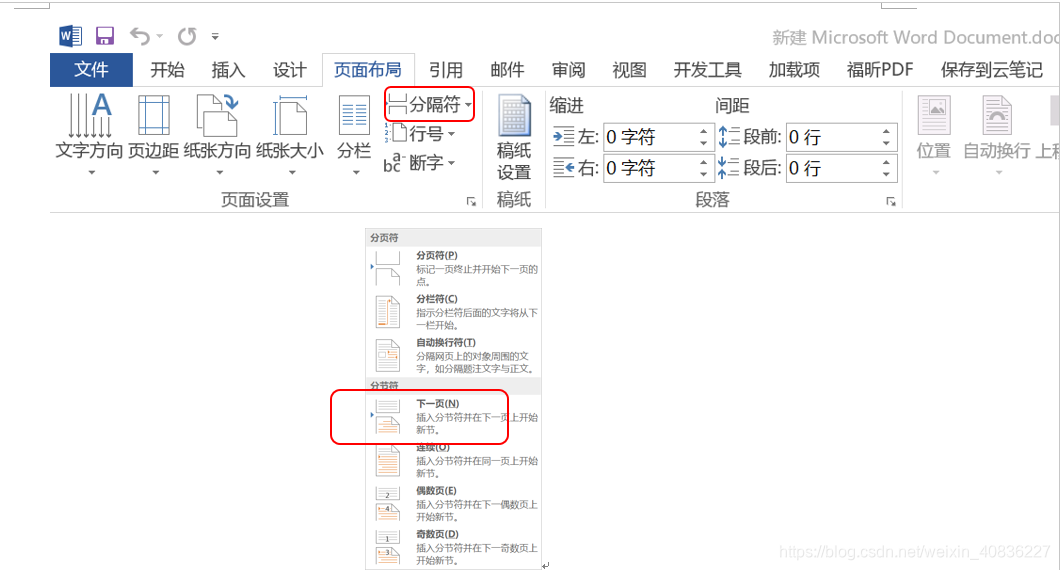The height and width of the screenshot is (570, 1060).
Task: Select the 页面布局 tab
Action: 368,70
